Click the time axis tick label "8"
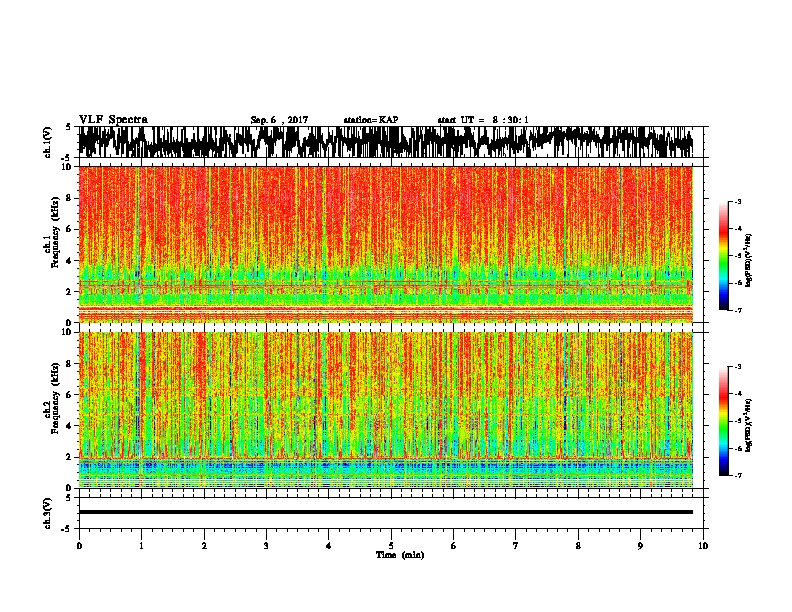The width and height of the screenshot is (792, 612). tap(578, 546)
